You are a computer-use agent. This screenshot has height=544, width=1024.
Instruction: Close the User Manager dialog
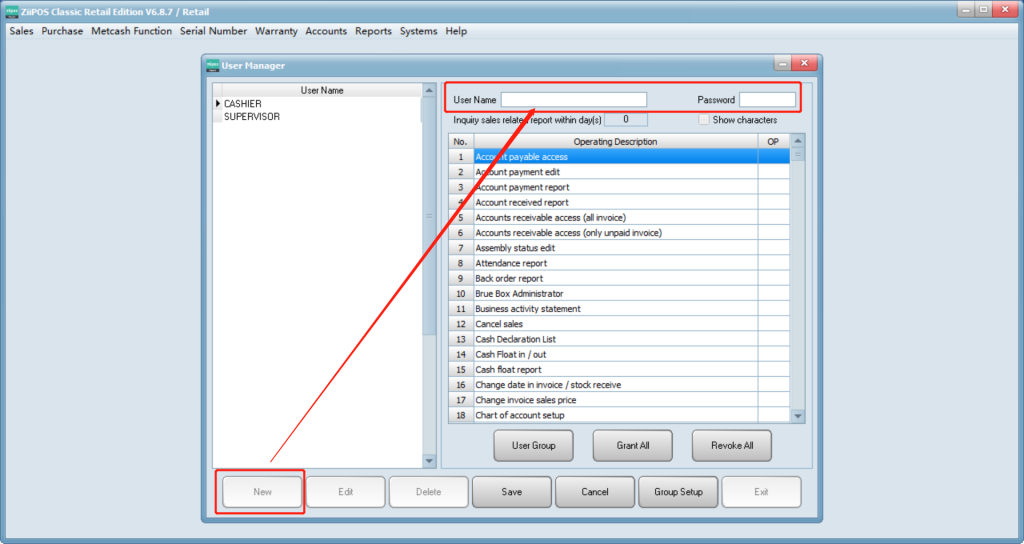pyautogui.click(x=803, y=65)
